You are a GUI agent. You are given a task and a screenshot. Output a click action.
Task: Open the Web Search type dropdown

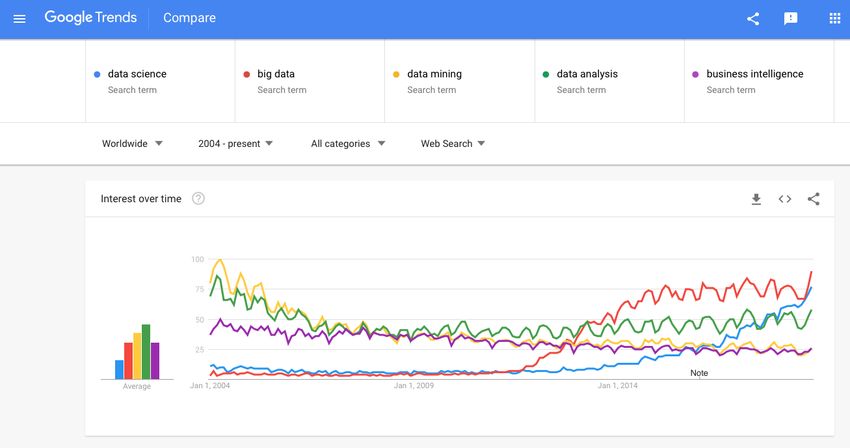click(x=453, y=144)
